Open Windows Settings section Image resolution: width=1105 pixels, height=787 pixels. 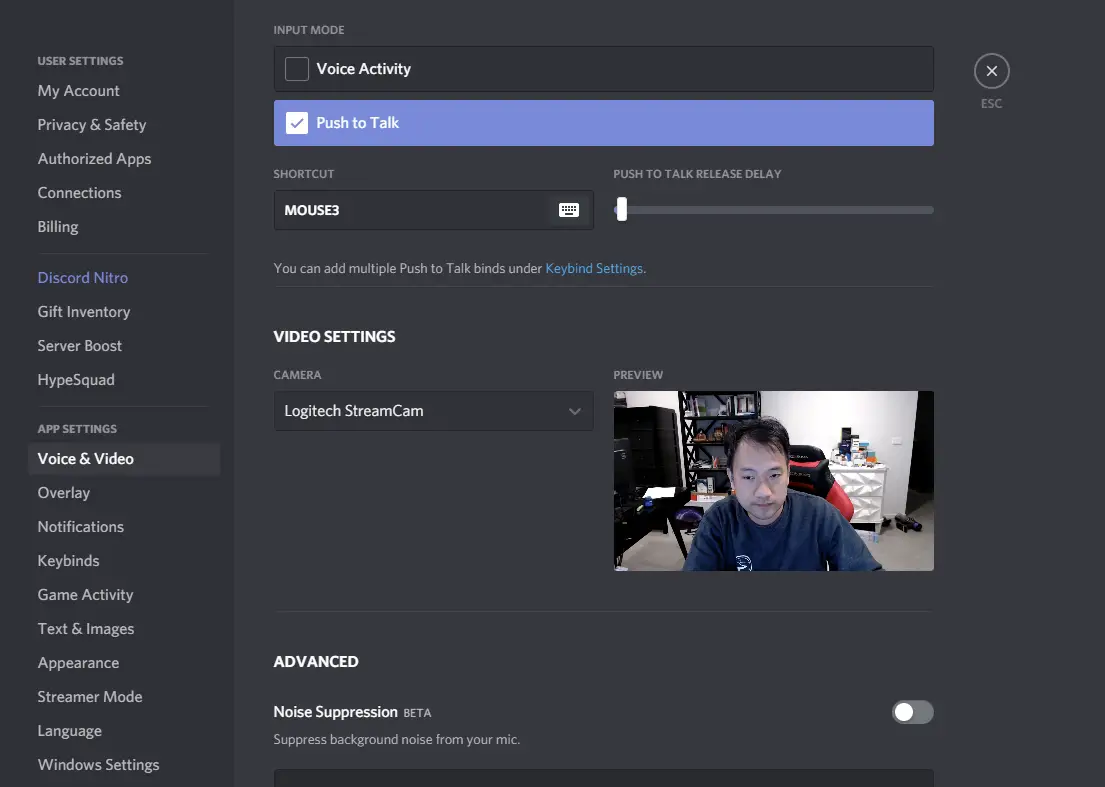click(x=98, y=764)
